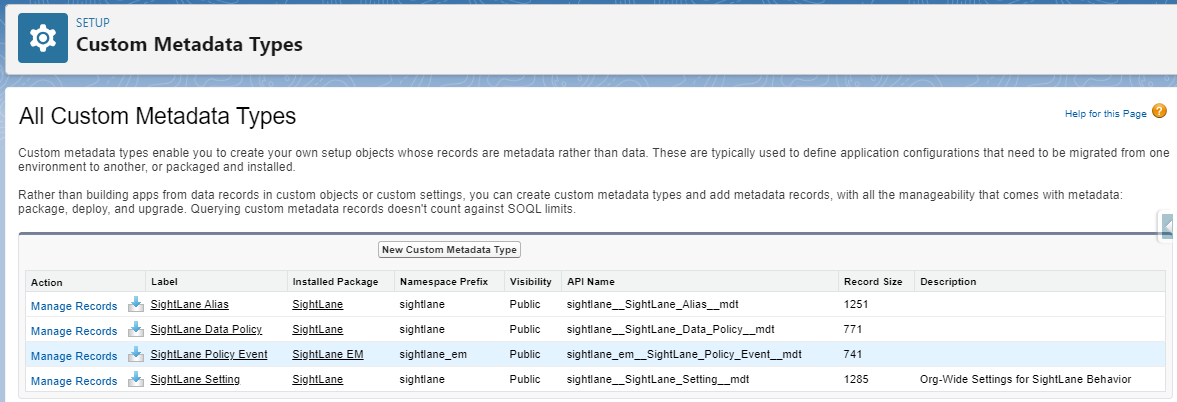Click download icon next to SightLane Alias
This screenshot has height=402, width=1177.
(x=135, y=304)
